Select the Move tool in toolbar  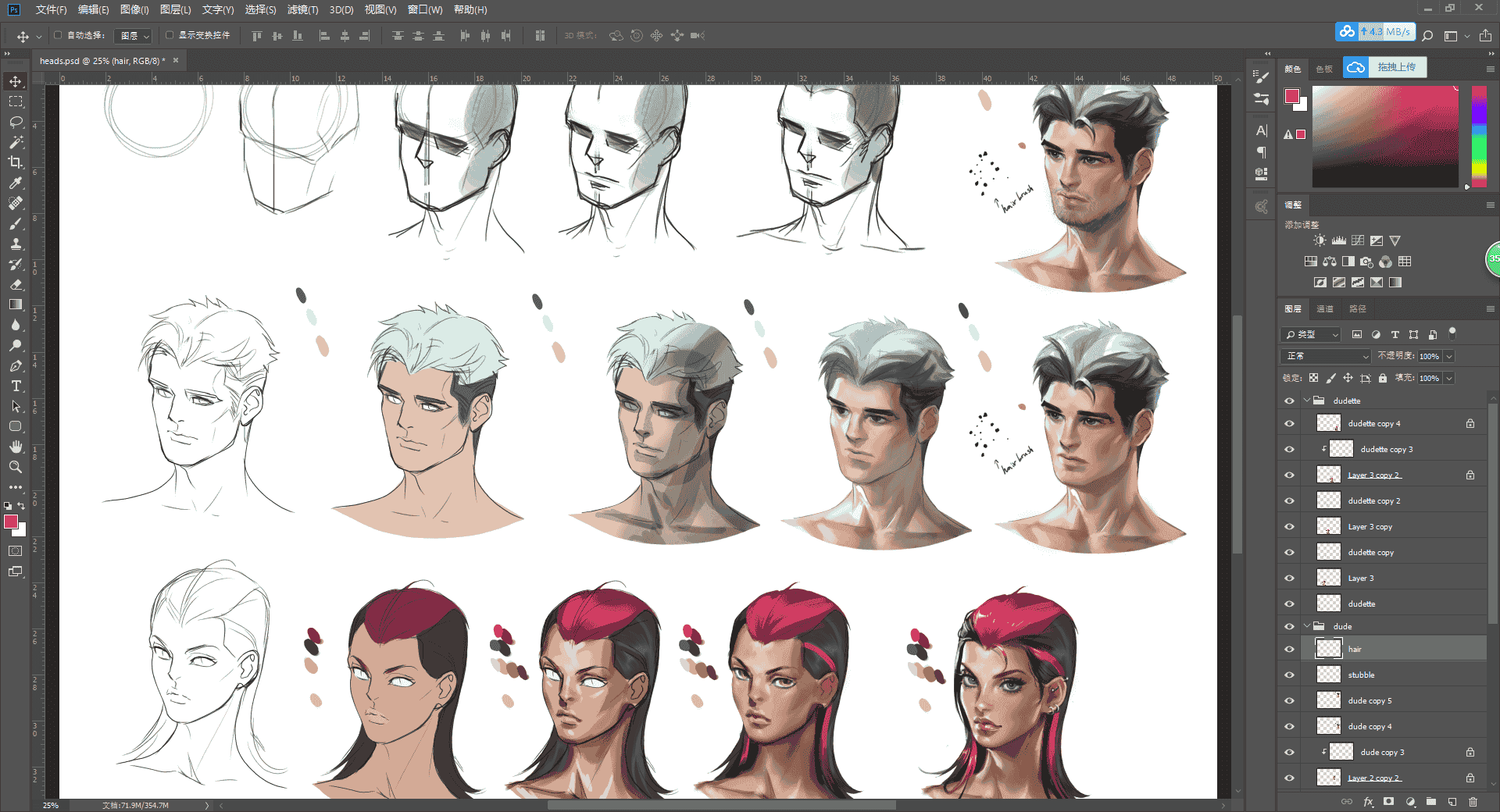tap(16, 81)
